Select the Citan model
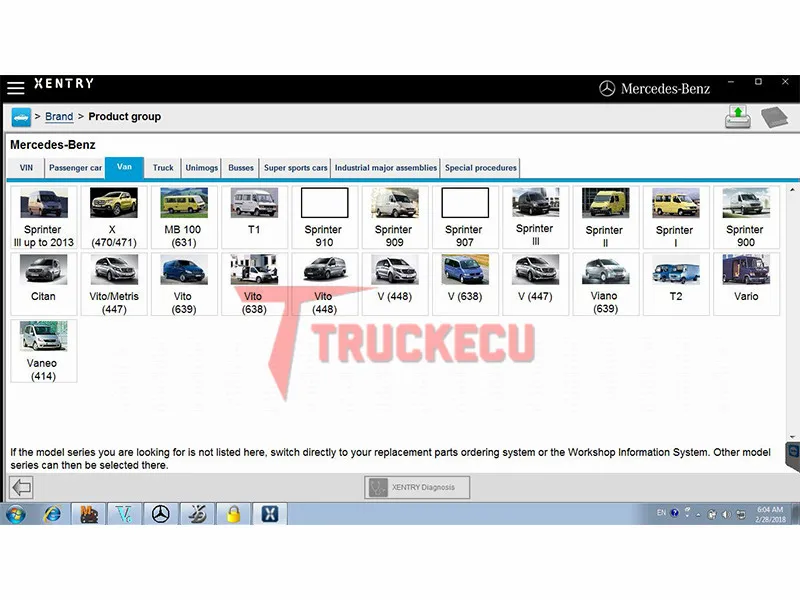This screenshot has width=800, height=600. pos(43,284)
